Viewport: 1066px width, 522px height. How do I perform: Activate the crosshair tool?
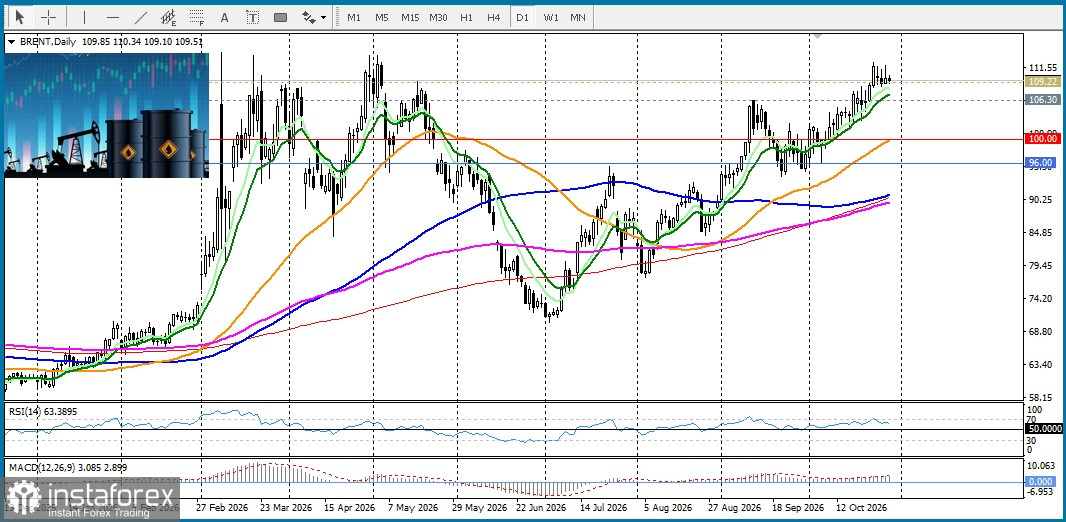click(49, 16)
